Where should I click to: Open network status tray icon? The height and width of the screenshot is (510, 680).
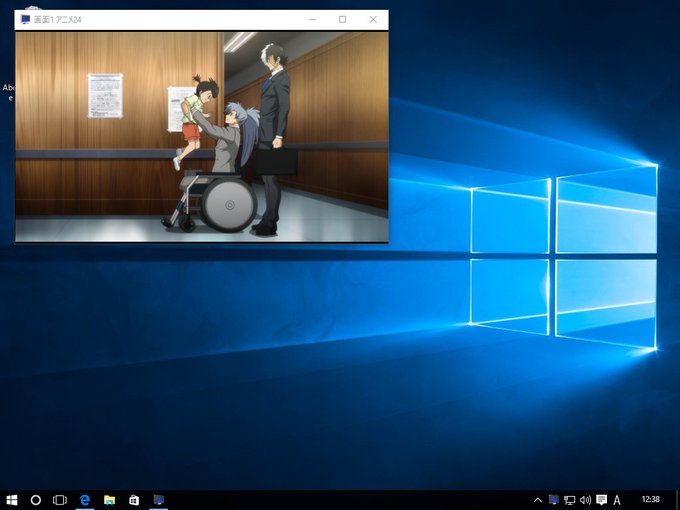(x=569, y=500)
